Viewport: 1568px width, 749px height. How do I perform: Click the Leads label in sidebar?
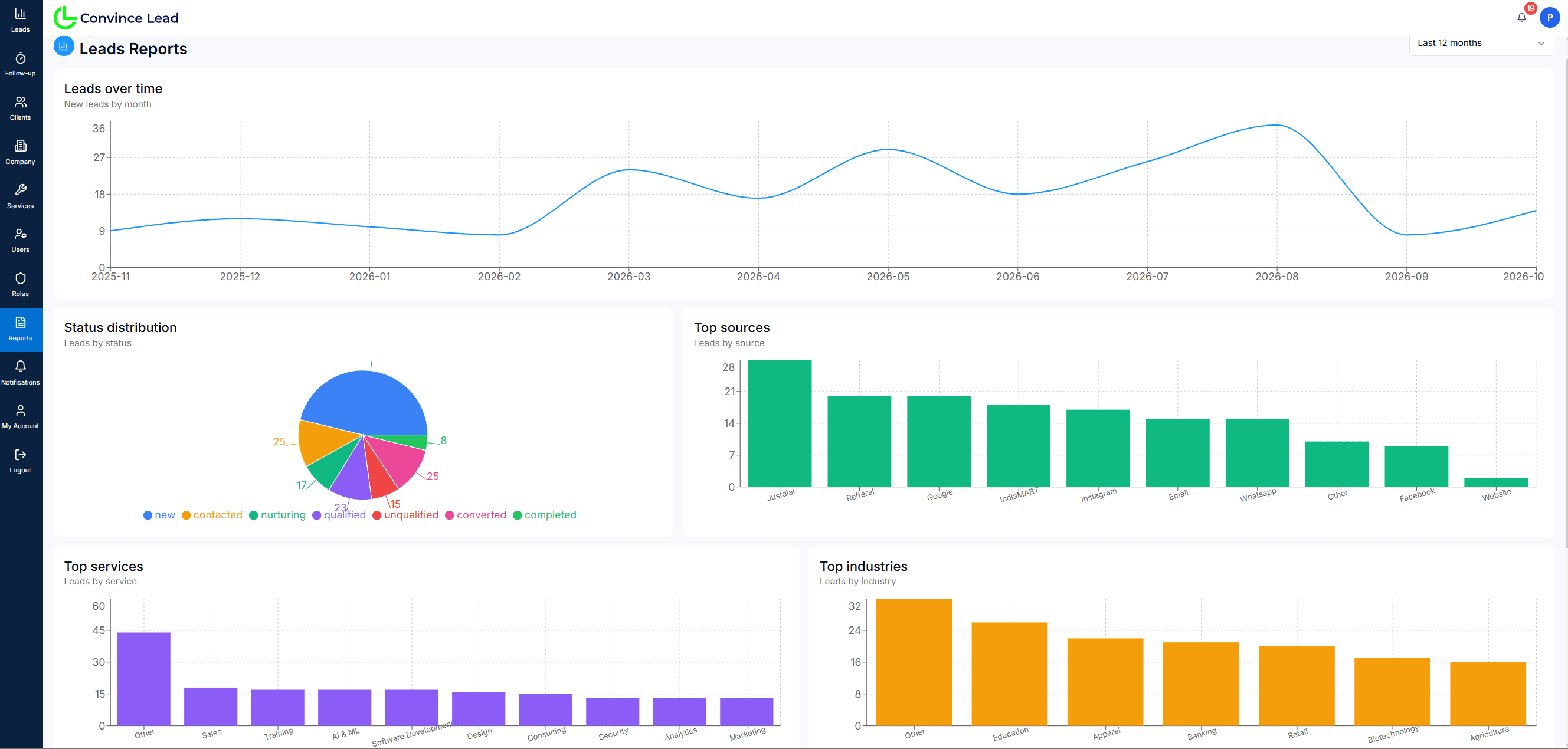coord(20,30)
